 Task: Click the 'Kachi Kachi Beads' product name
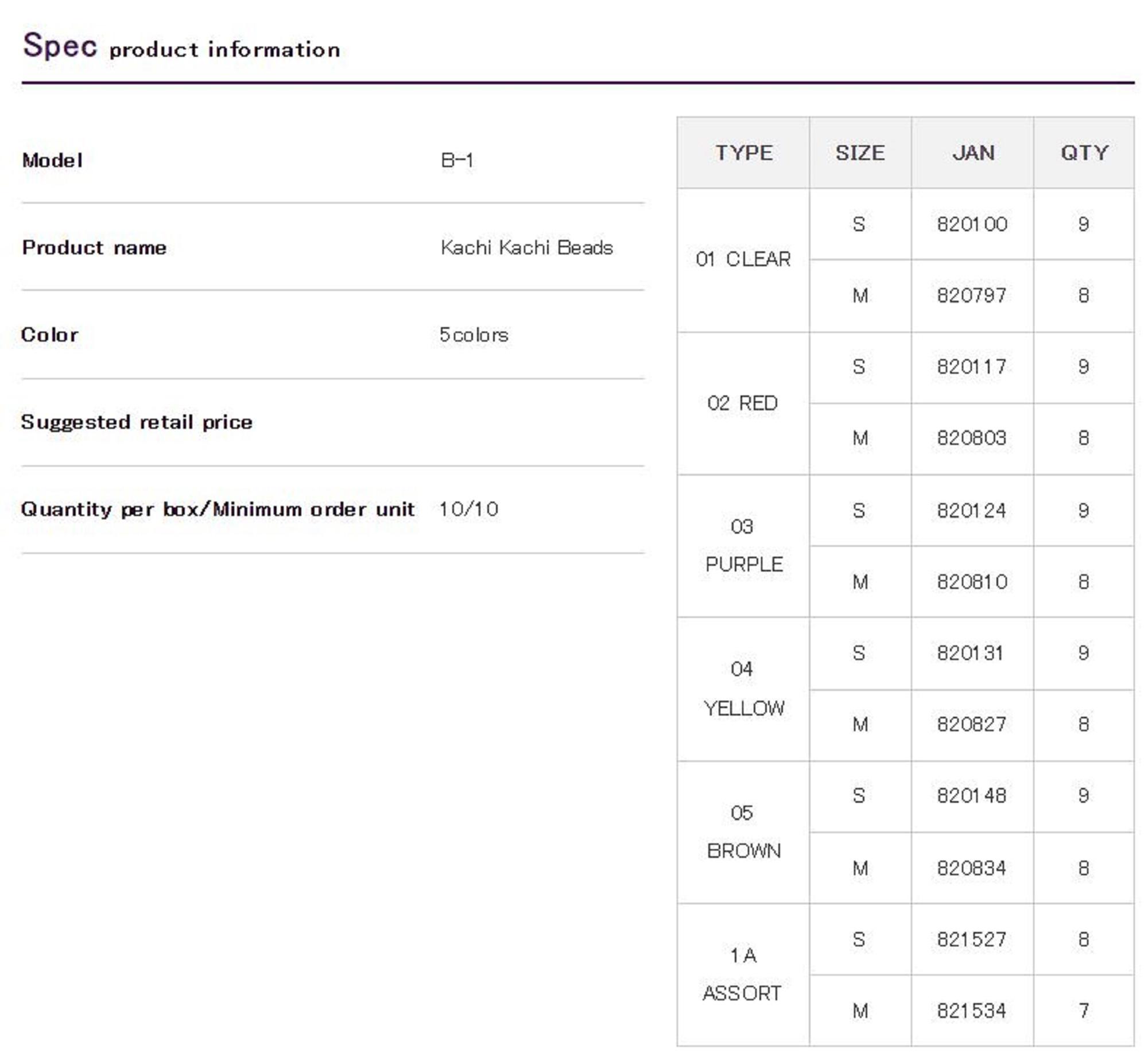coord(527,247)
